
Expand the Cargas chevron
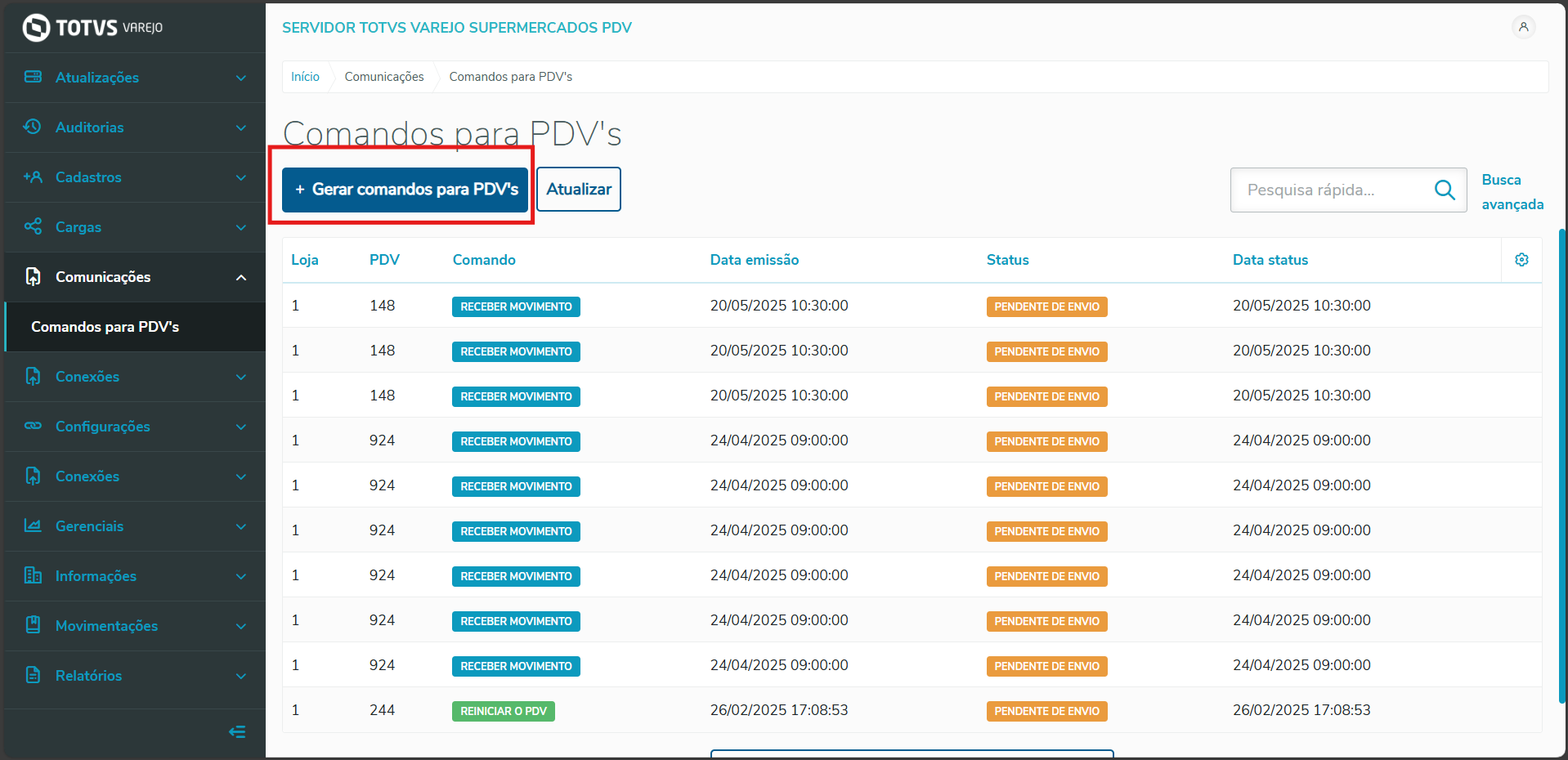point(241,227)
